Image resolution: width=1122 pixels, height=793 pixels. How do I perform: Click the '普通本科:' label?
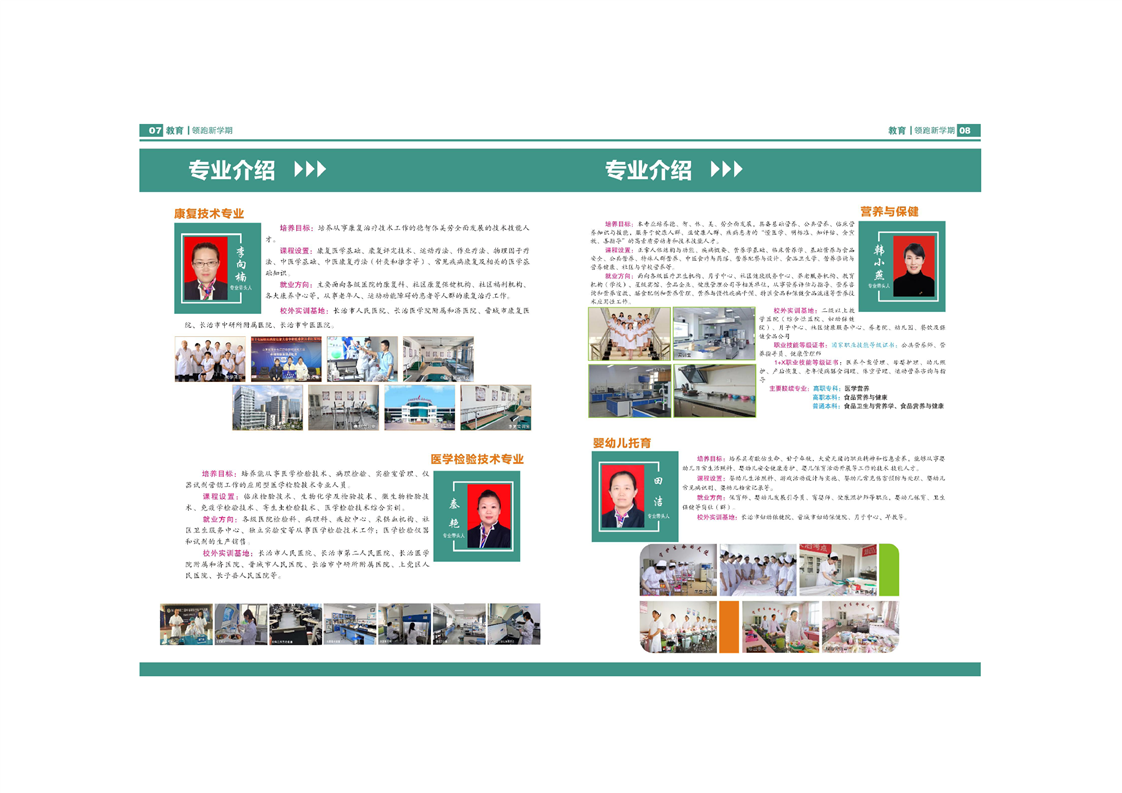[826, 406]
